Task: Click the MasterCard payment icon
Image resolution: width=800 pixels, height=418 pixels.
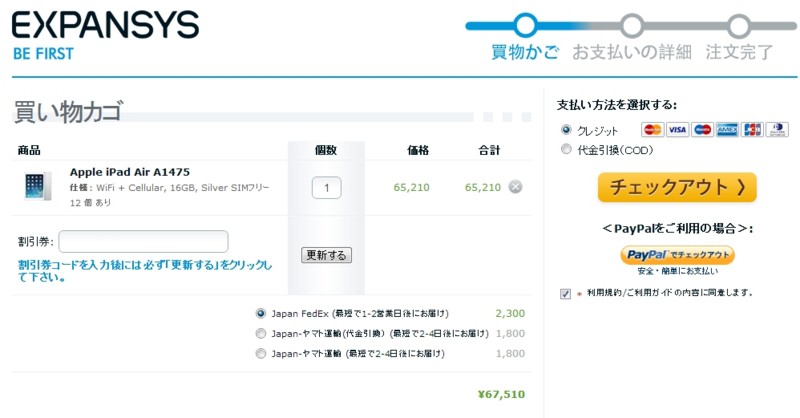Action: pyautogui.click(x=652, y=130)
